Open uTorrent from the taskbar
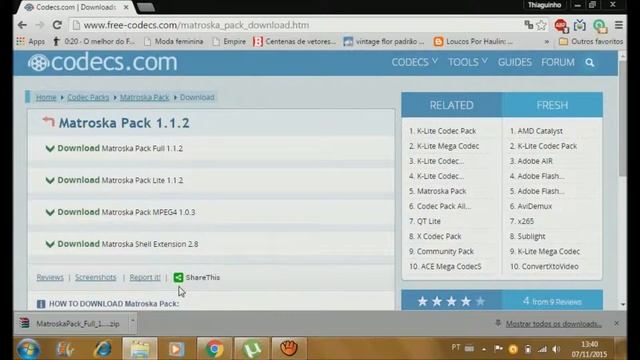Screen dimensions: 640x360 (x=252, y=349)
